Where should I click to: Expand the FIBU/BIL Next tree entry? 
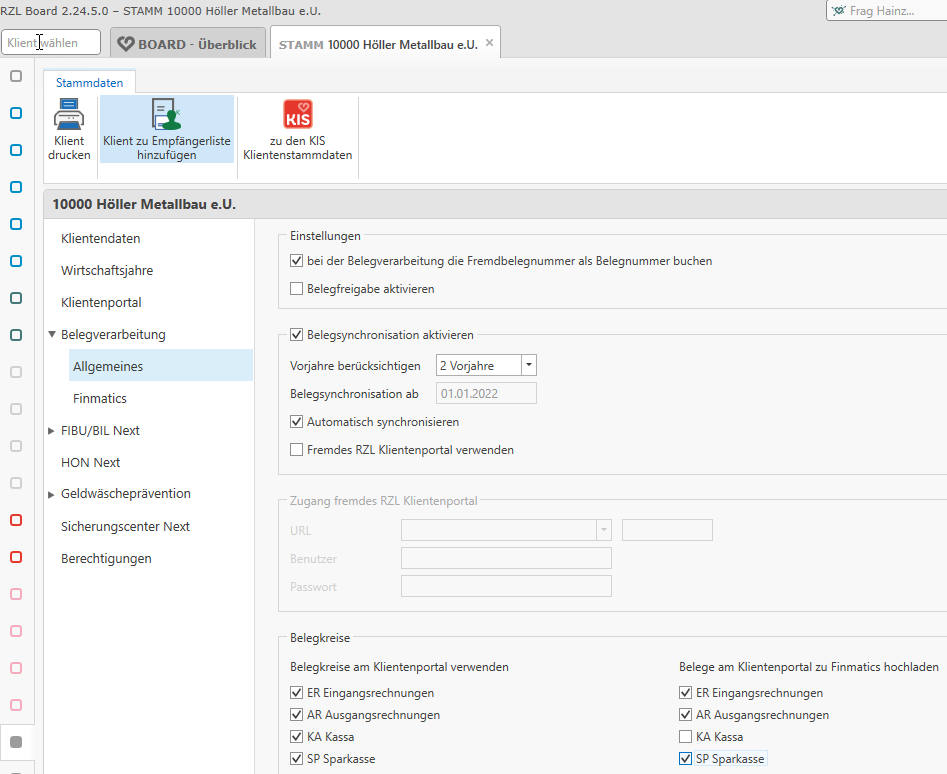click(49, 430)
